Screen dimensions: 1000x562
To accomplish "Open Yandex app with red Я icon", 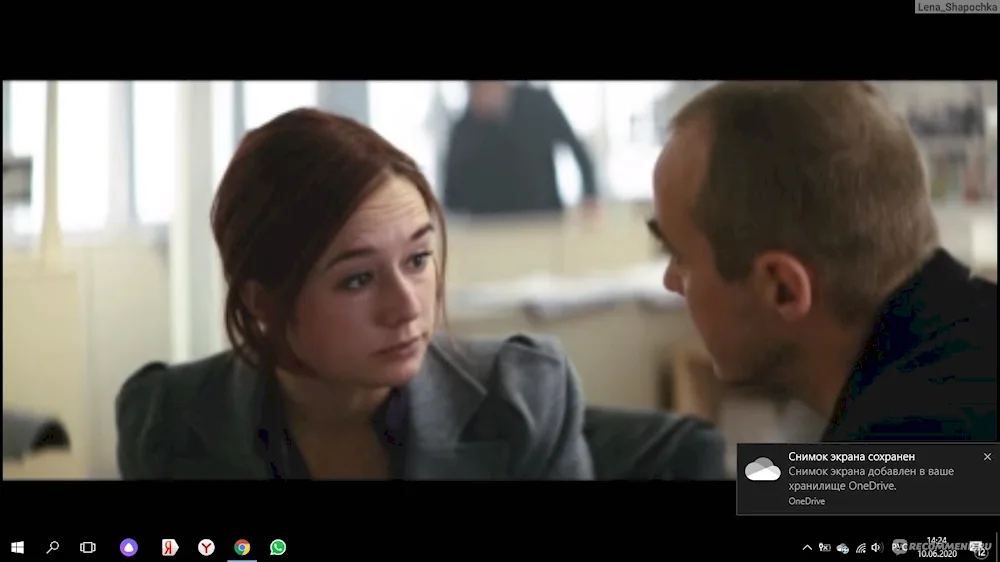I will coord(170,547).
